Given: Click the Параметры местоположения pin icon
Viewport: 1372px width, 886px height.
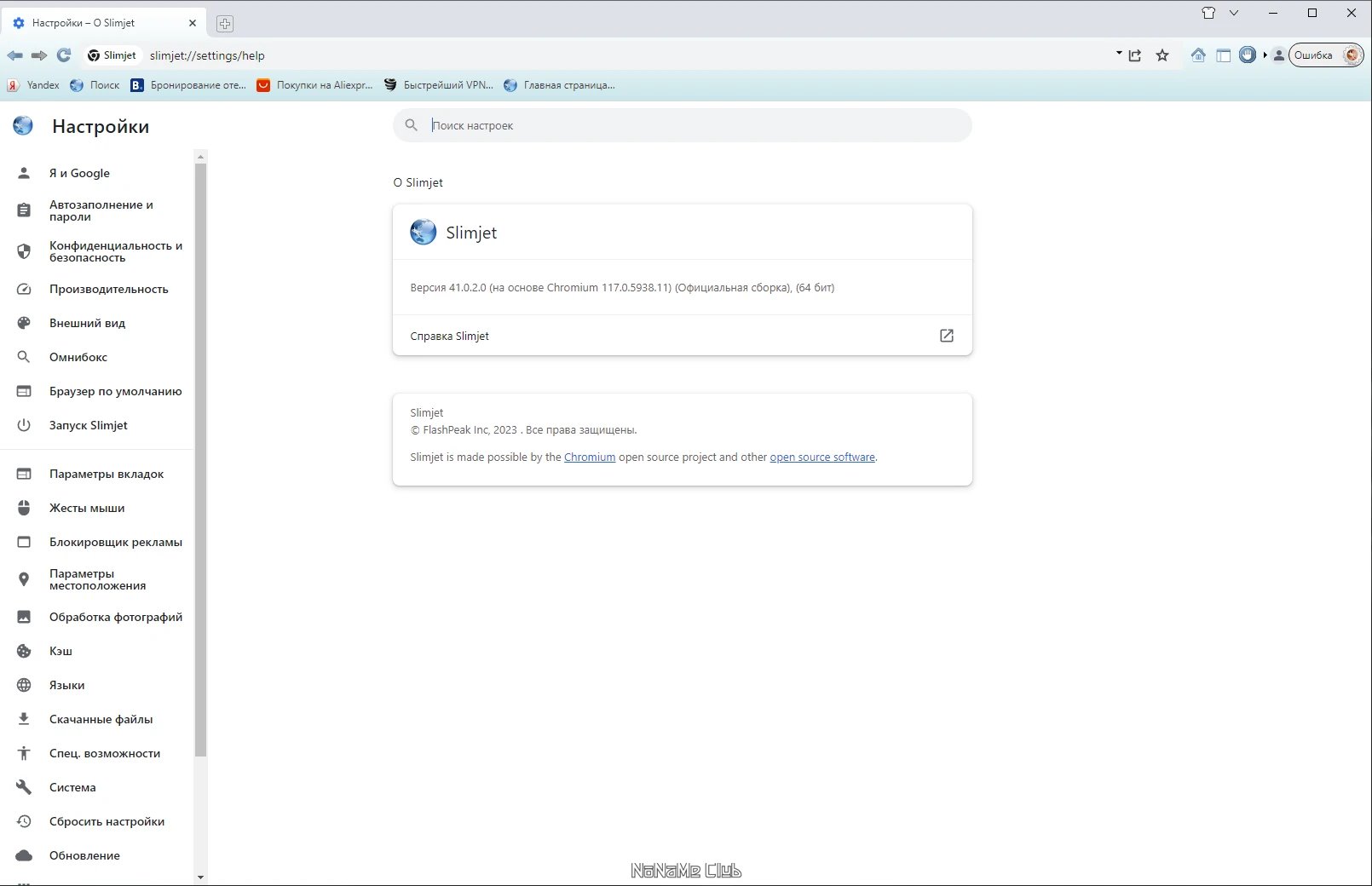Looking at the screenshot, I should click(24, 579).
